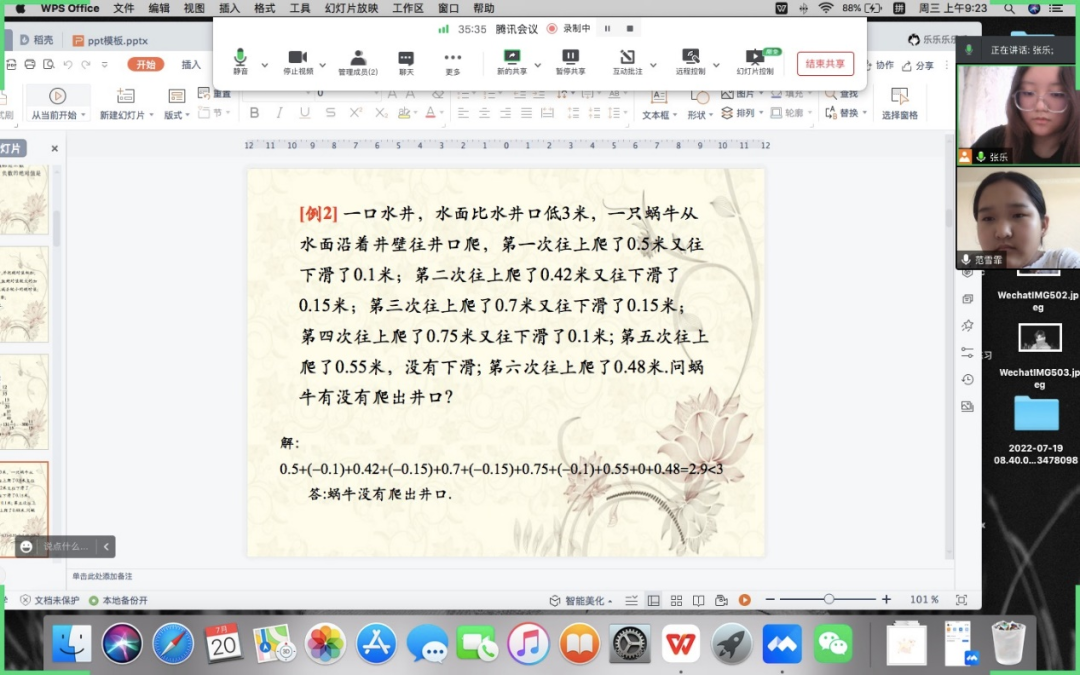Apply subscript formatting

click(381, 112)
